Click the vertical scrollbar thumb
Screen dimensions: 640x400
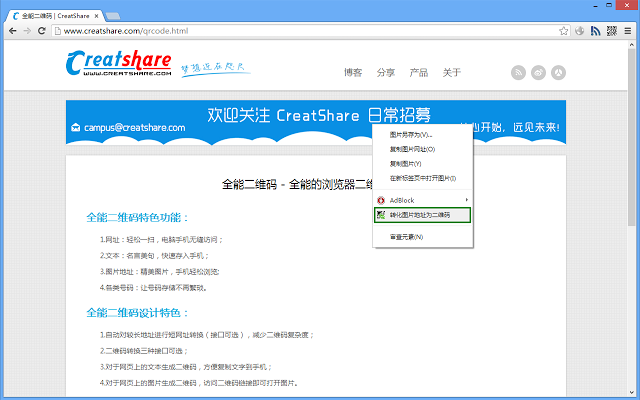631,137
